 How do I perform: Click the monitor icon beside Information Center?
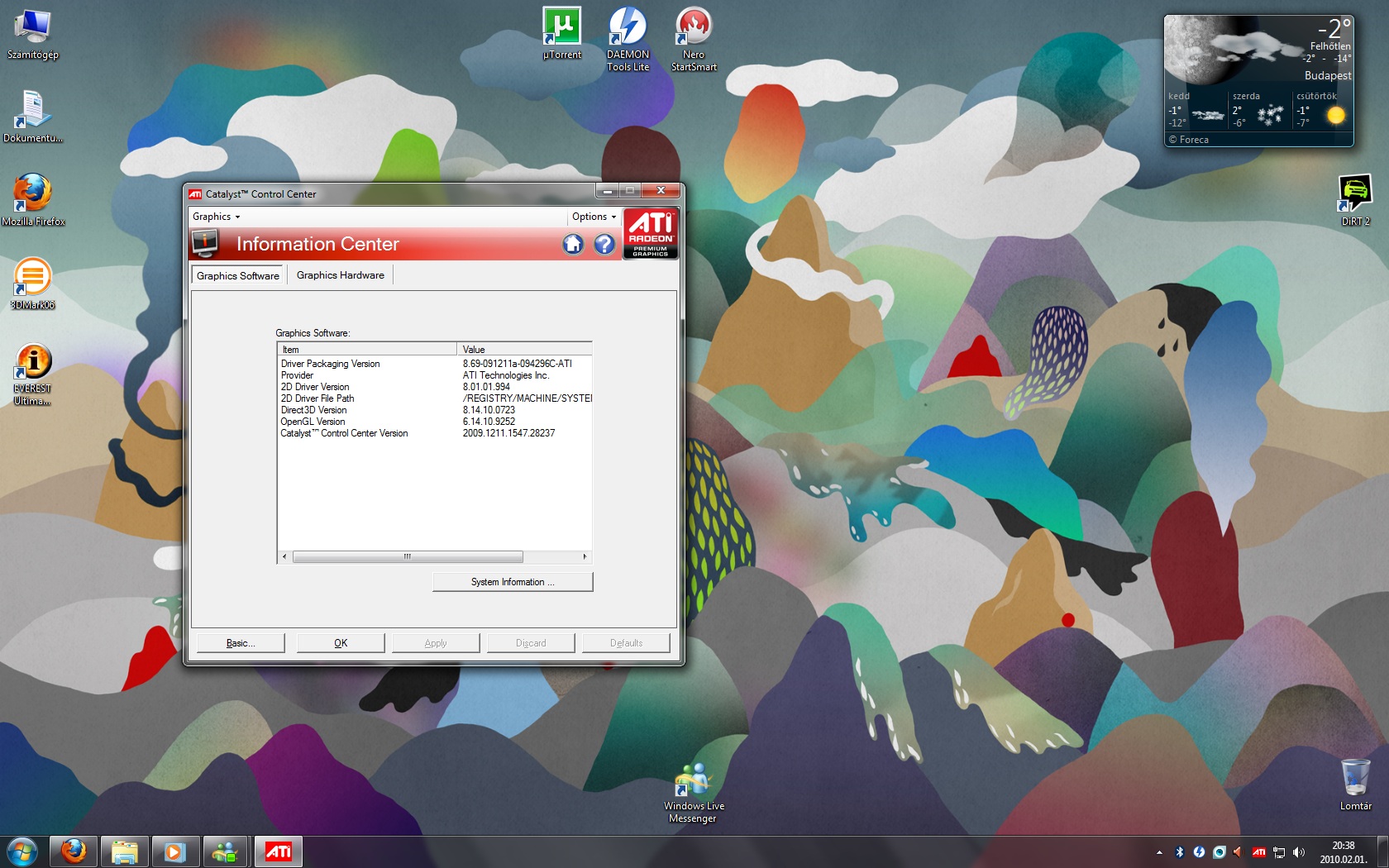tap(204, 244)
